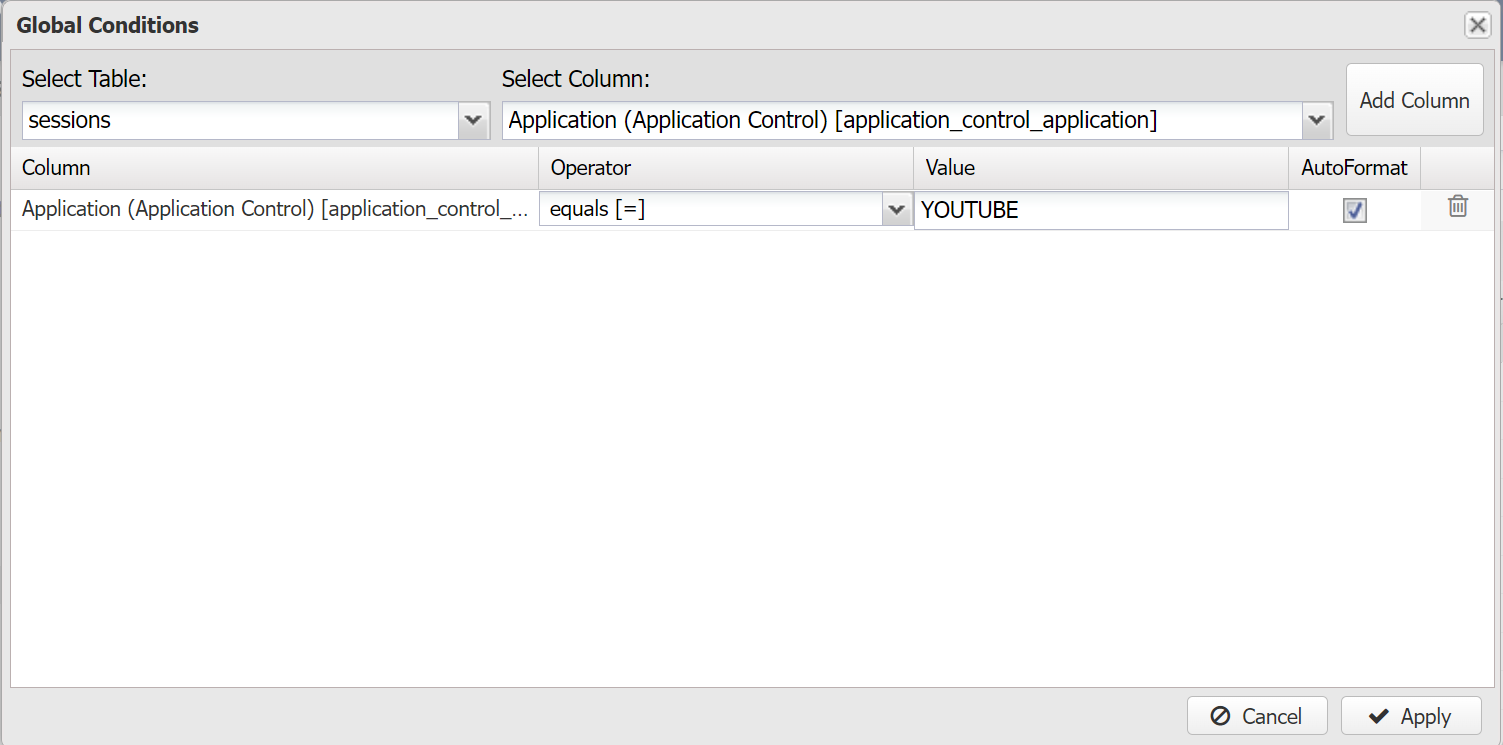Delete the Application condition row via trash icon
The height and width of the screenshot is (745, 1503).
point(1458,207)
